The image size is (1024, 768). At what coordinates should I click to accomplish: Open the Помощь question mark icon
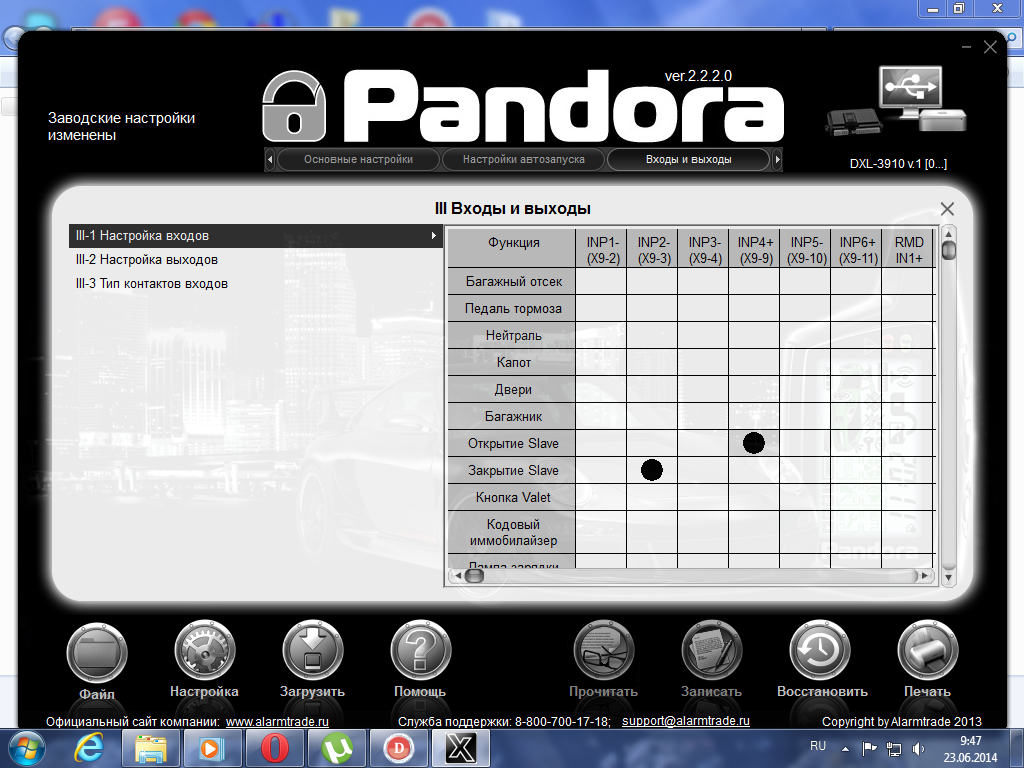pyautogui.click(x=421, y=653)
